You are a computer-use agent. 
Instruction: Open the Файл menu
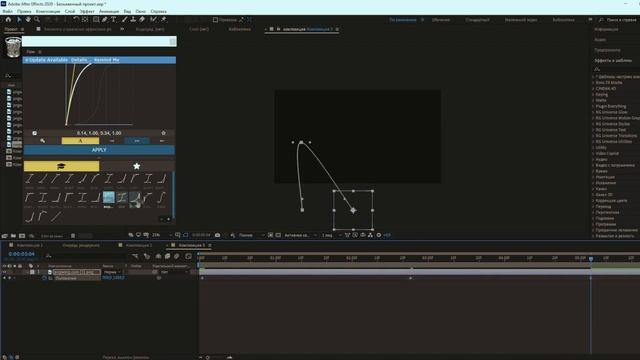pyautogui.click(x=7, y=11)
